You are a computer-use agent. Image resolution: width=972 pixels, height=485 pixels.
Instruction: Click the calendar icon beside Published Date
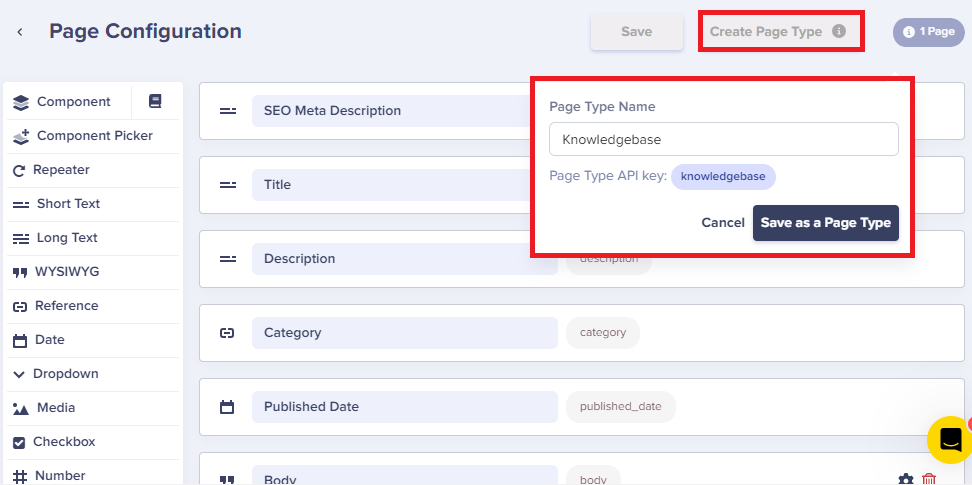[228, 407]
